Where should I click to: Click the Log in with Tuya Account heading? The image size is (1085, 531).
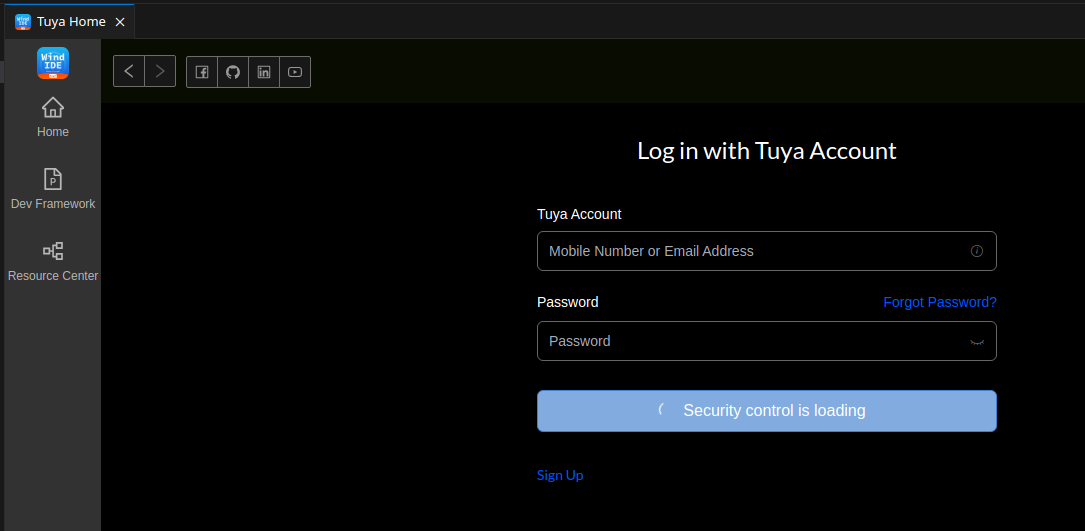[767, 150]
